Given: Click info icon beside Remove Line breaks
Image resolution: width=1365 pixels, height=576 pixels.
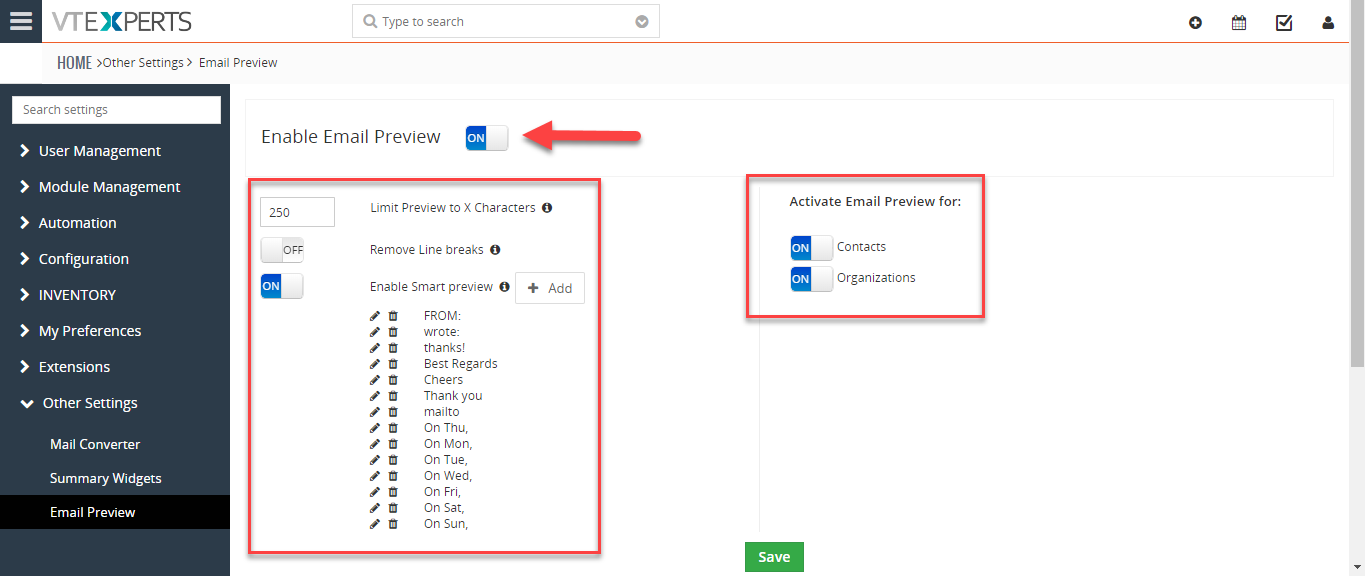Looking at the screenshot, I should (x=495, y=250).
